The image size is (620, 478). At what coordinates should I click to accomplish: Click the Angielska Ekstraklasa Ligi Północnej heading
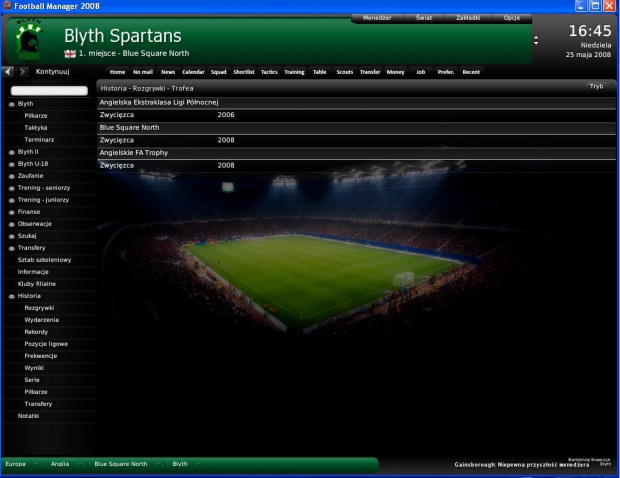click(x=159, y=102)
